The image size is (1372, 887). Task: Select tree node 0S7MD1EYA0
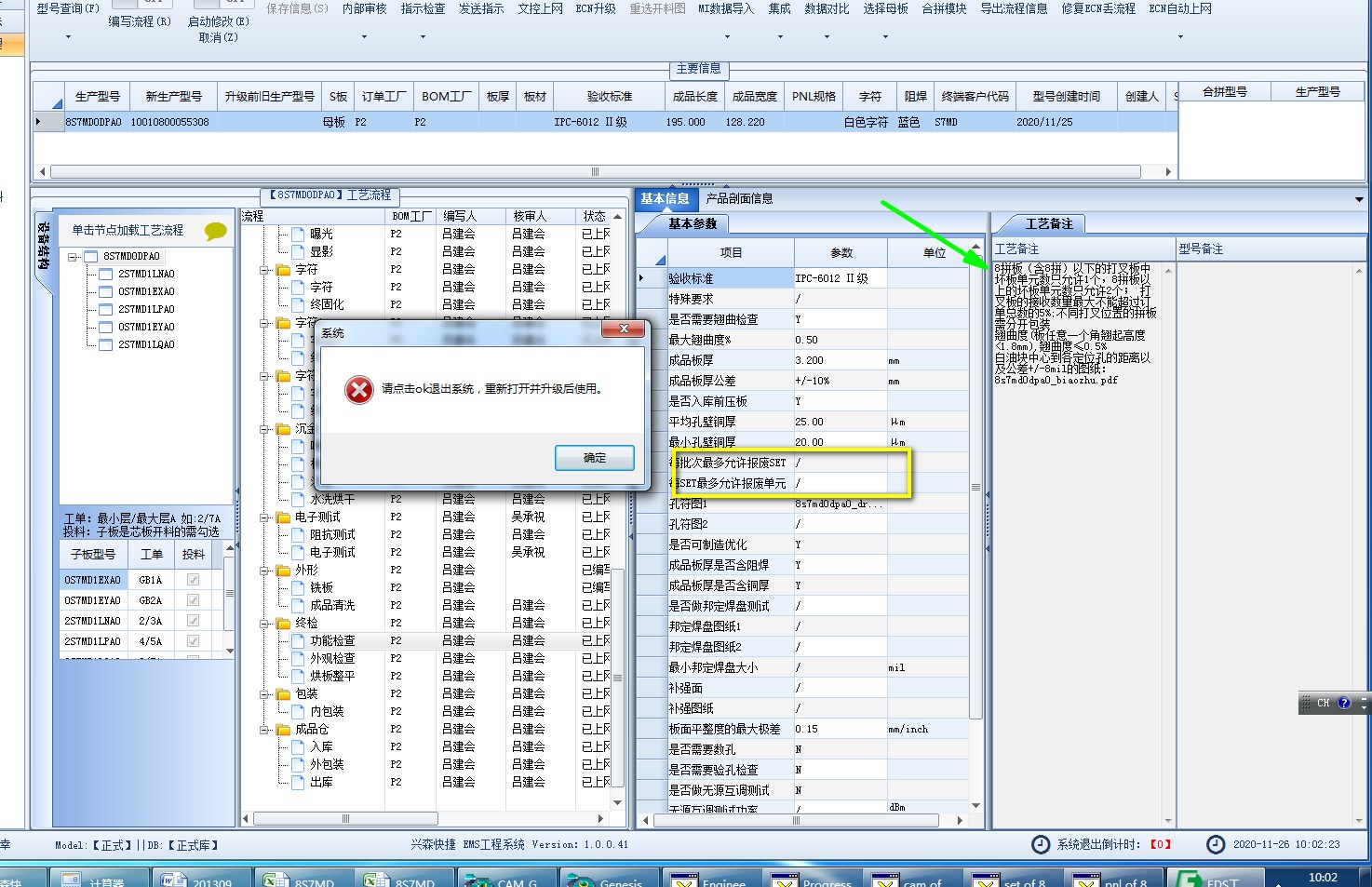[x=146, y=327]
